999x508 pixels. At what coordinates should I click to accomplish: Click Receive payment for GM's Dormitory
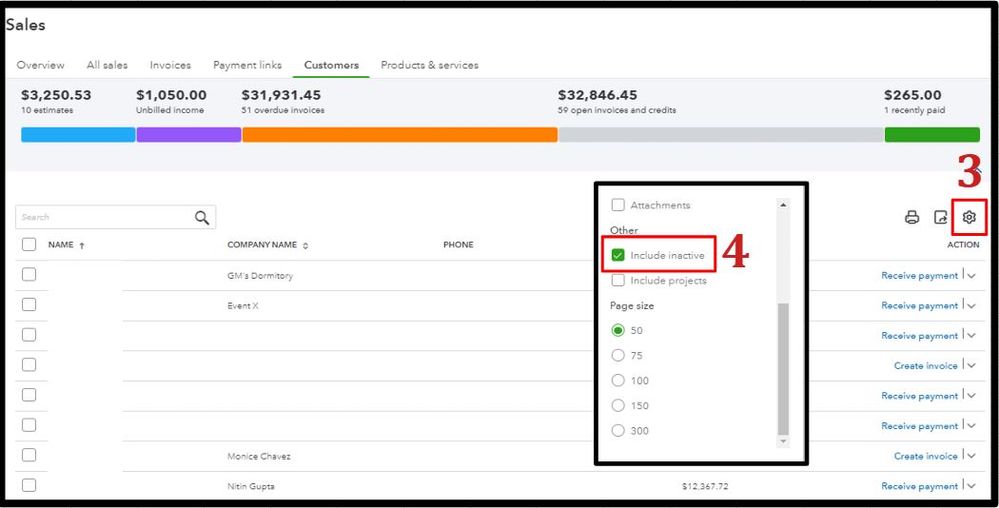(919, 275)
